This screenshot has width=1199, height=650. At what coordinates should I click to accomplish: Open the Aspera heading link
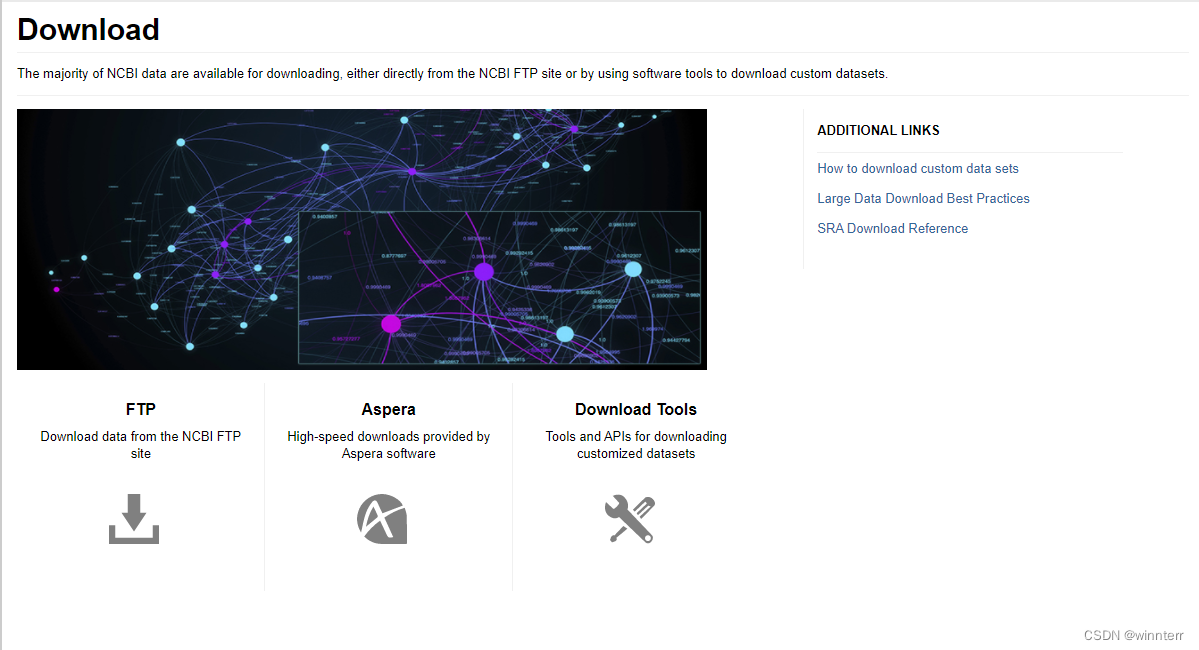(x=388, y=409)
